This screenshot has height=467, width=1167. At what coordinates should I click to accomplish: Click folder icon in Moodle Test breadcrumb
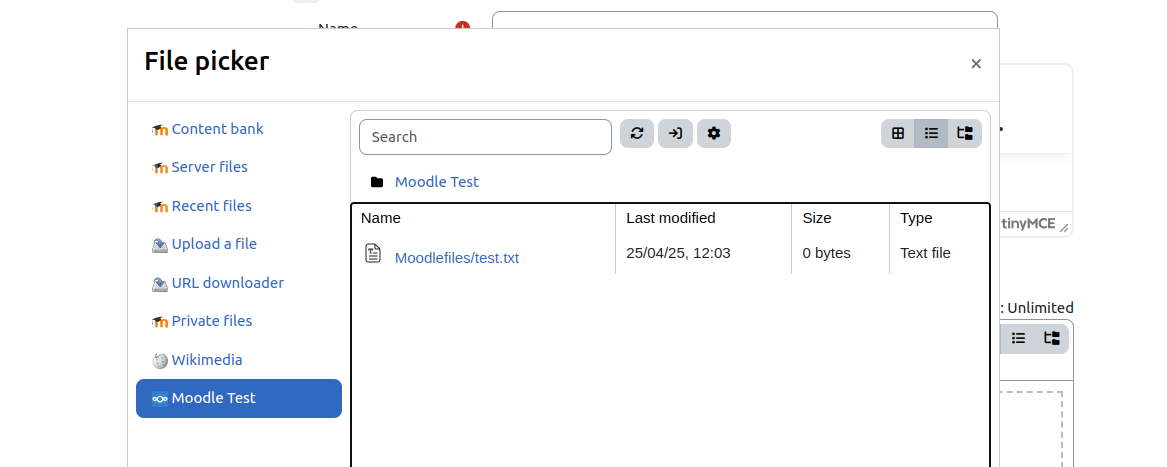(377, 182)
